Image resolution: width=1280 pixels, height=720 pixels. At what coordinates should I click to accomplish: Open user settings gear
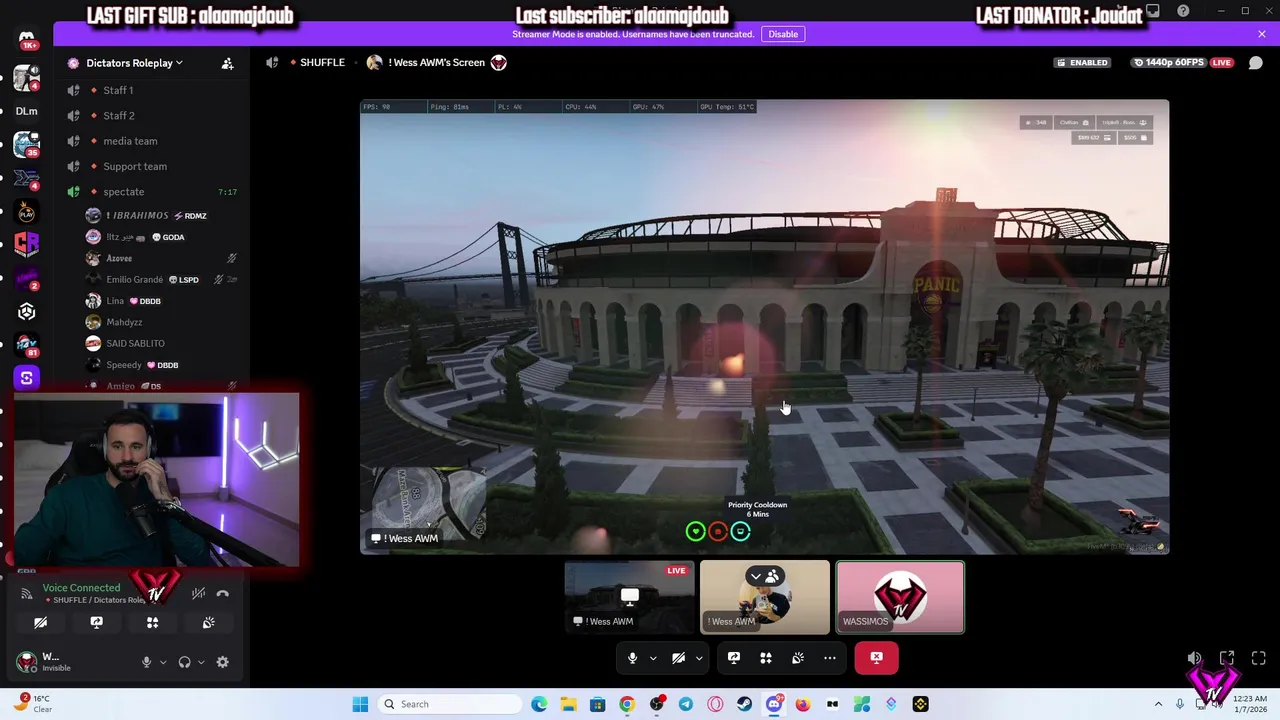click(x=222, y=662)
